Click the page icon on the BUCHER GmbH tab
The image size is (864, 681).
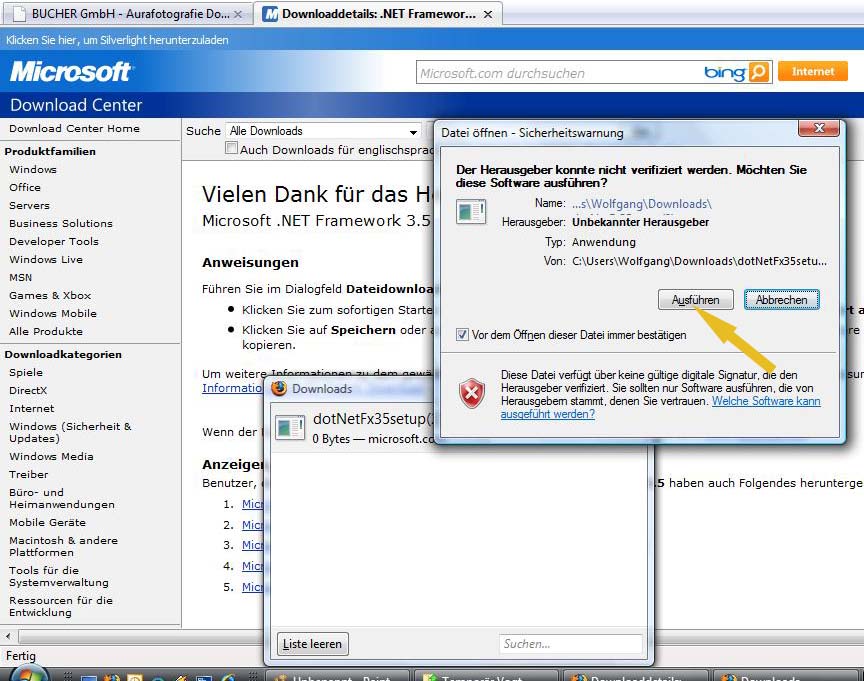[x=19, y=14]
